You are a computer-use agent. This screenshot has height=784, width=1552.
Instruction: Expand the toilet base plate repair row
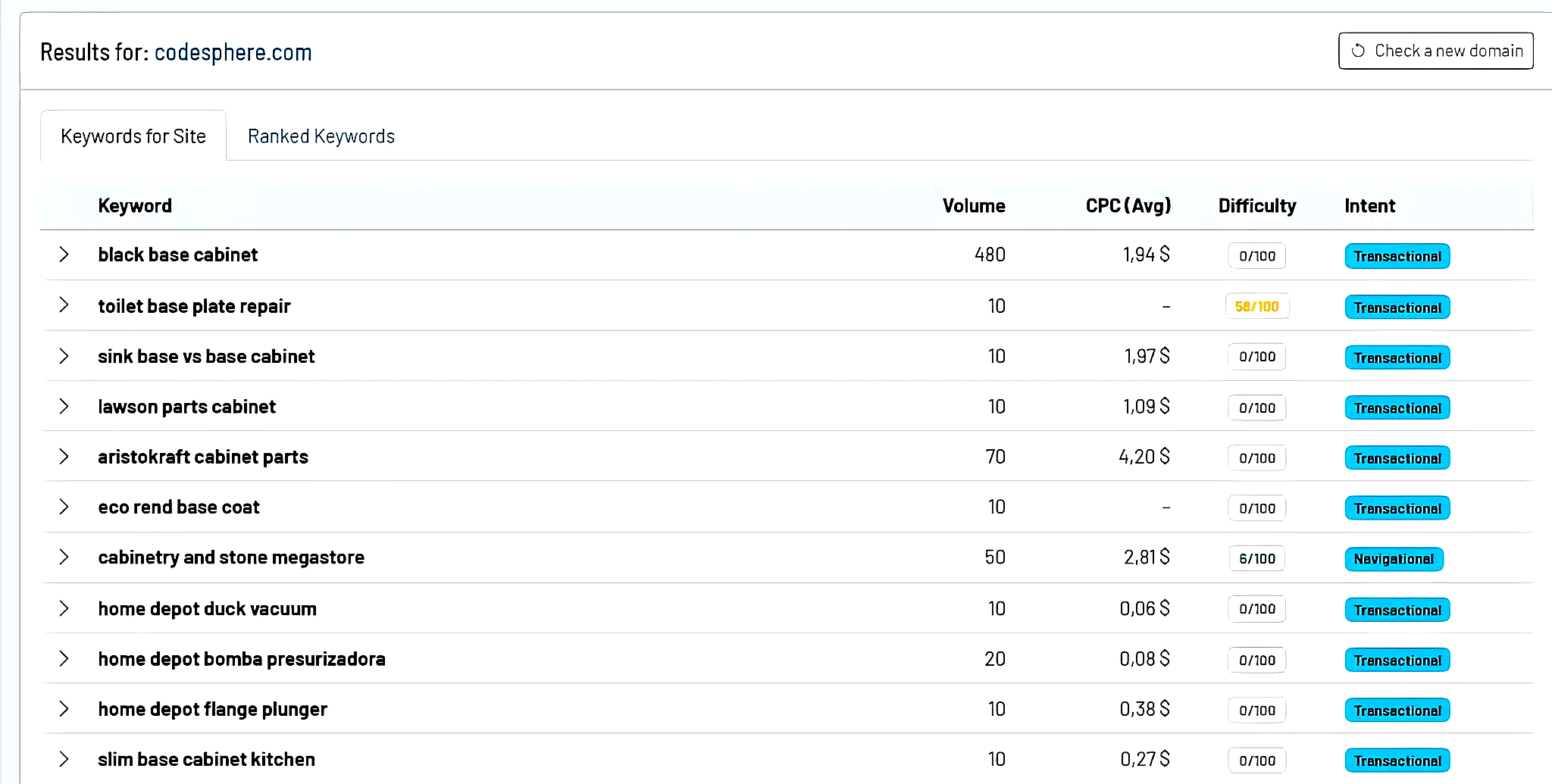[64, 305]
